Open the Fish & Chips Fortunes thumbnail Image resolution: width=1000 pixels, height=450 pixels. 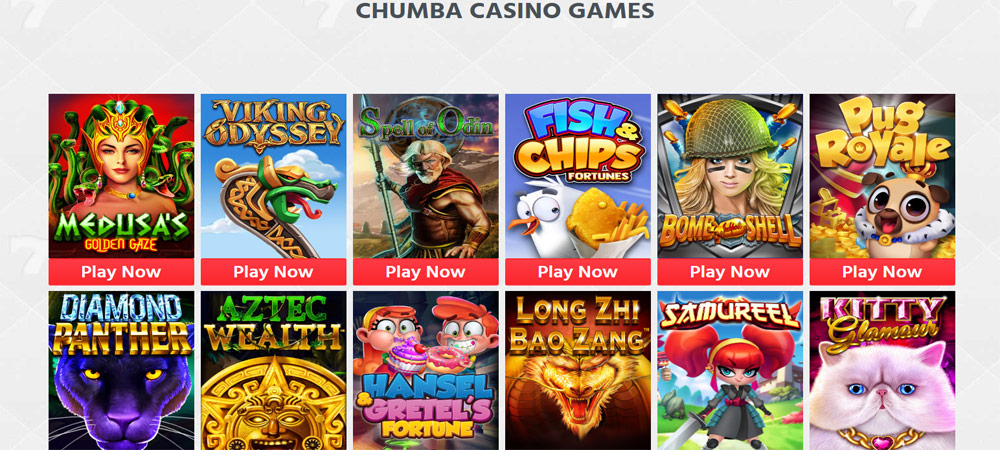[578, 176]
